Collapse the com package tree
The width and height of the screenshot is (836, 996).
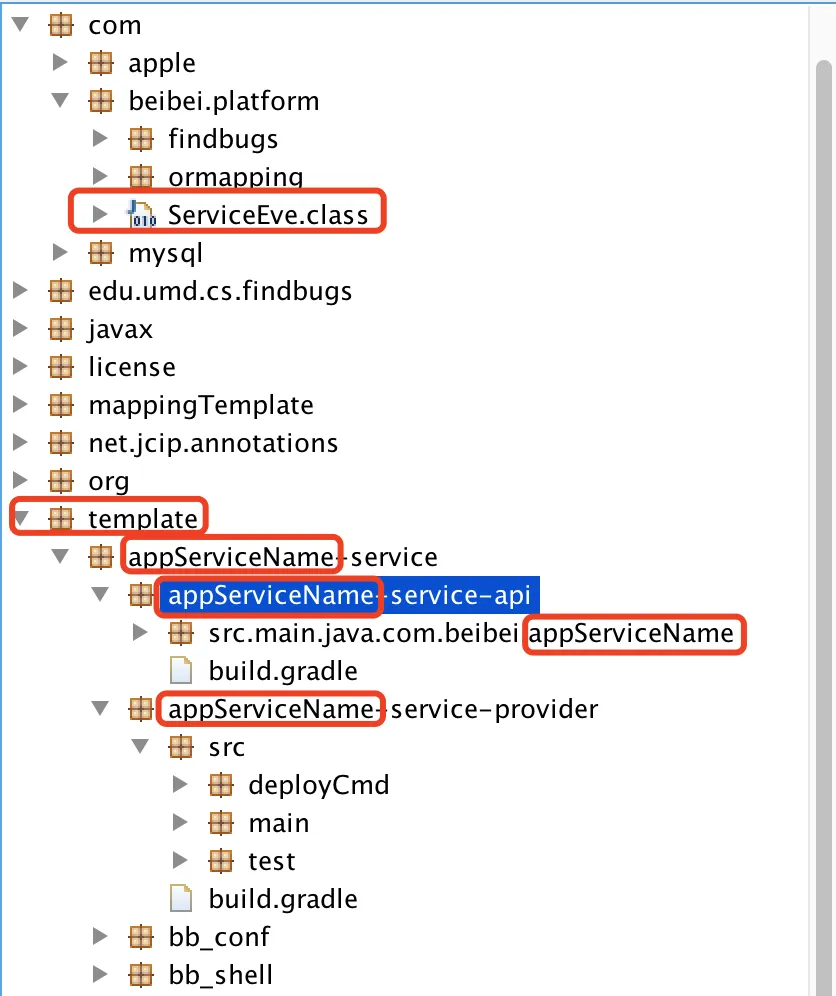click(20, 25)
